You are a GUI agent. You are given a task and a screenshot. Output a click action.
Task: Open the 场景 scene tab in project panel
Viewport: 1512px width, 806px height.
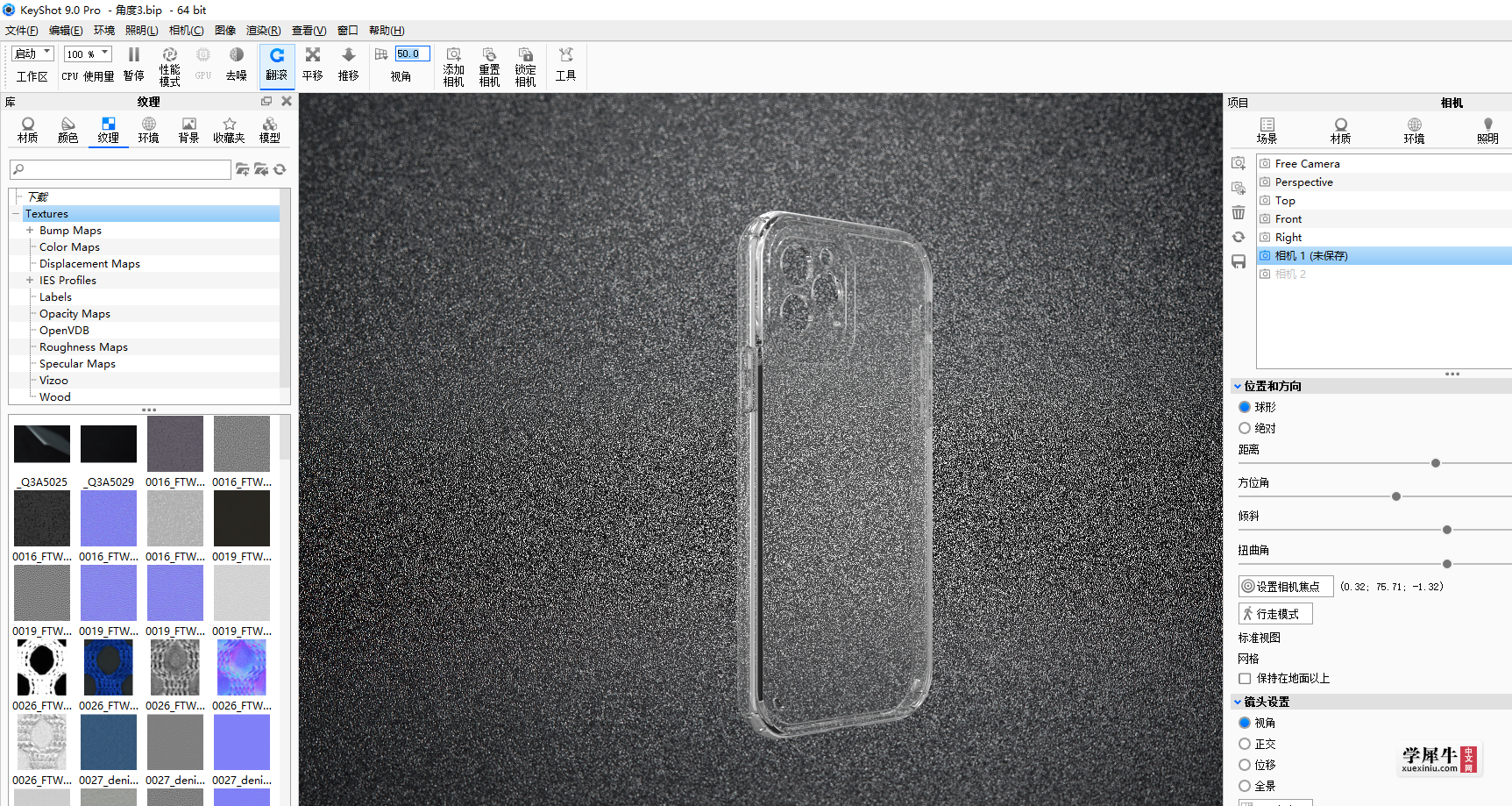click(1267, 131)
